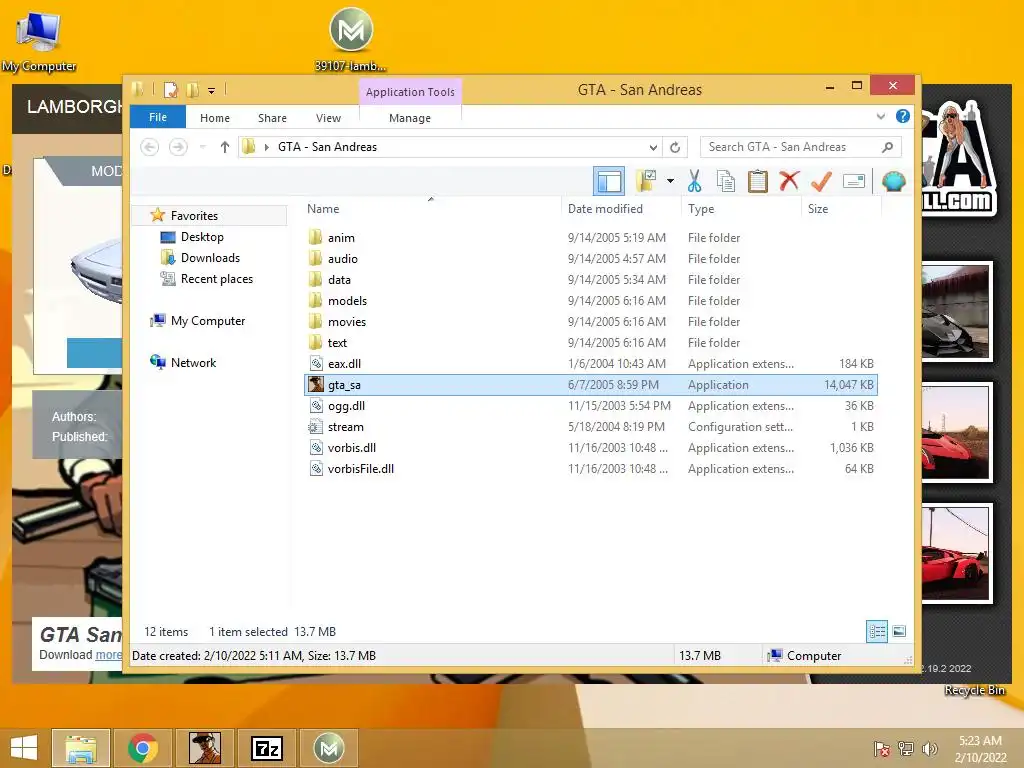Image resolution: width=1024 pixels, height=768 pixels.
Task: Switch to the View ribbon tab
Action: point(328,118)
